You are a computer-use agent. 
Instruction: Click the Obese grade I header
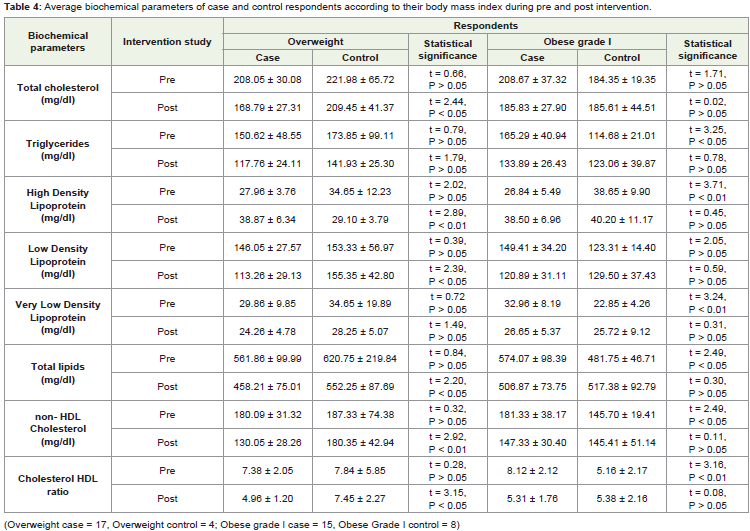click(577, 42)
